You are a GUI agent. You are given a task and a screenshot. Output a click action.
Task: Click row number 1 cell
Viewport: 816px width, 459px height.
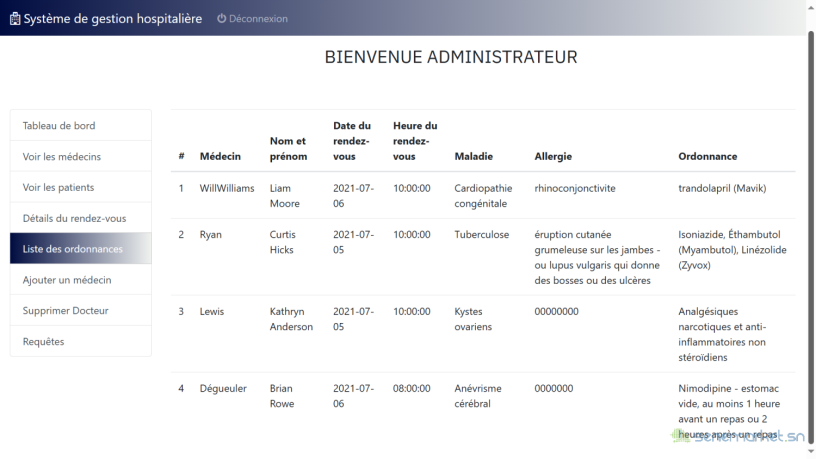point(181,188)
